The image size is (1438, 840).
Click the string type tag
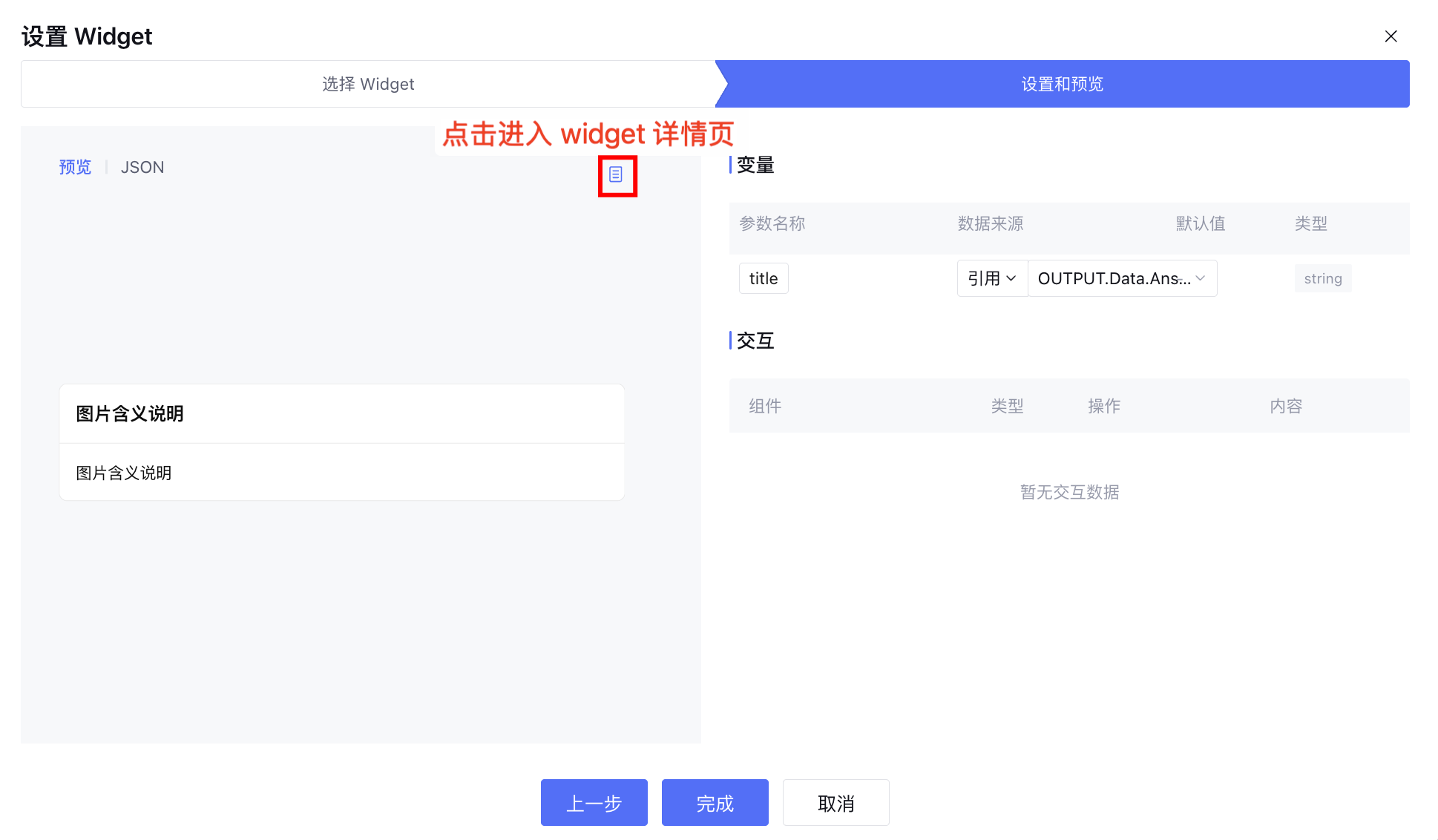coord(1322,278)
